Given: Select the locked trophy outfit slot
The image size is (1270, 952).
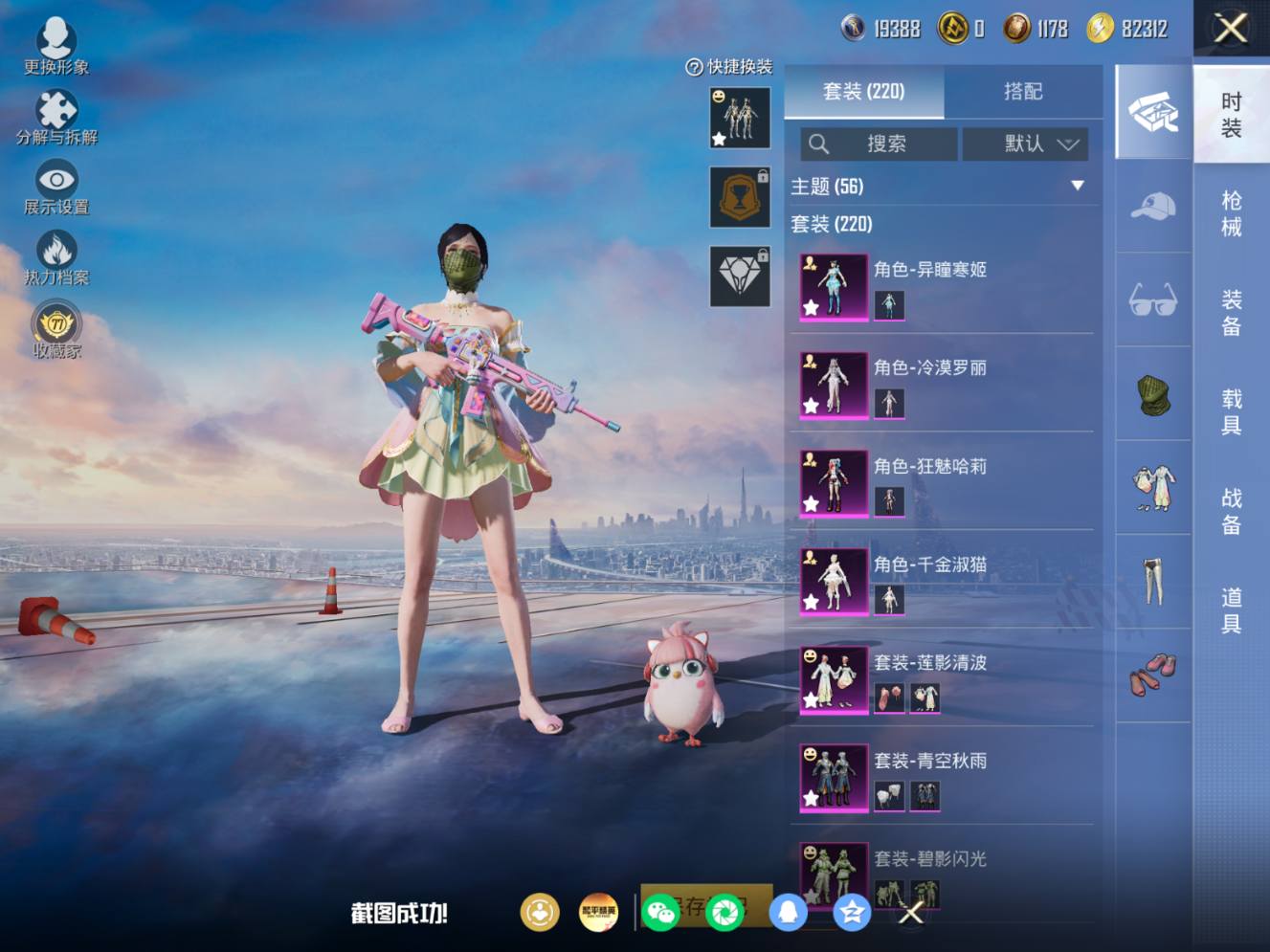Looking at the screenshot, I should 740,197.
